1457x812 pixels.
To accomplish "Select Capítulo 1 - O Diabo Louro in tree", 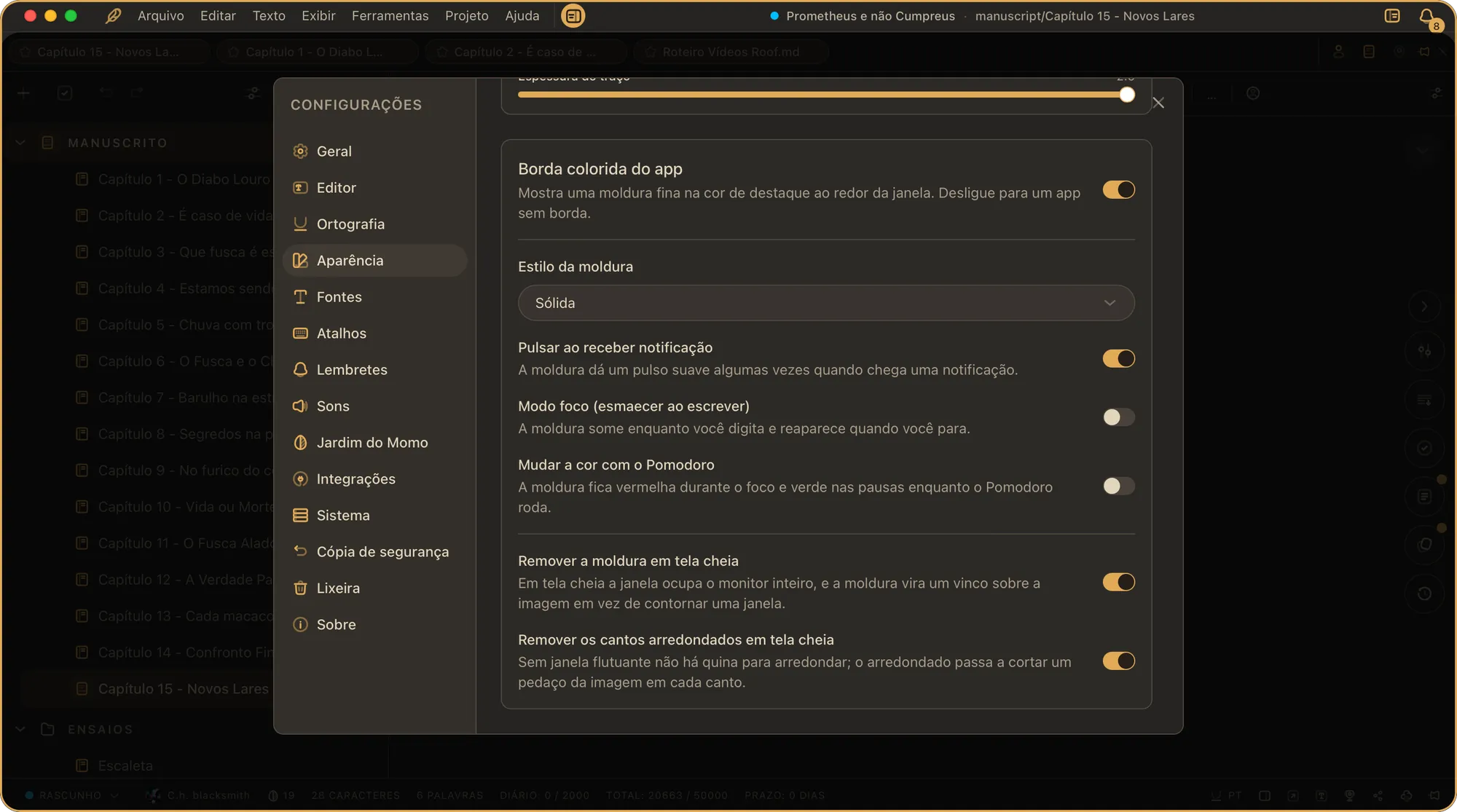I will pyautogui.click(x=173, y=179).
